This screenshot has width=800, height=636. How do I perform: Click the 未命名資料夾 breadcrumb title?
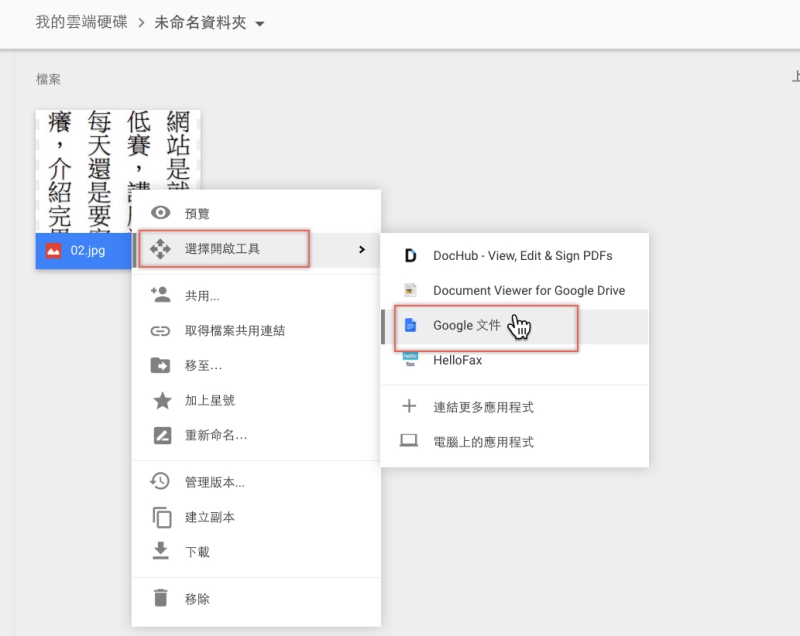201,23
